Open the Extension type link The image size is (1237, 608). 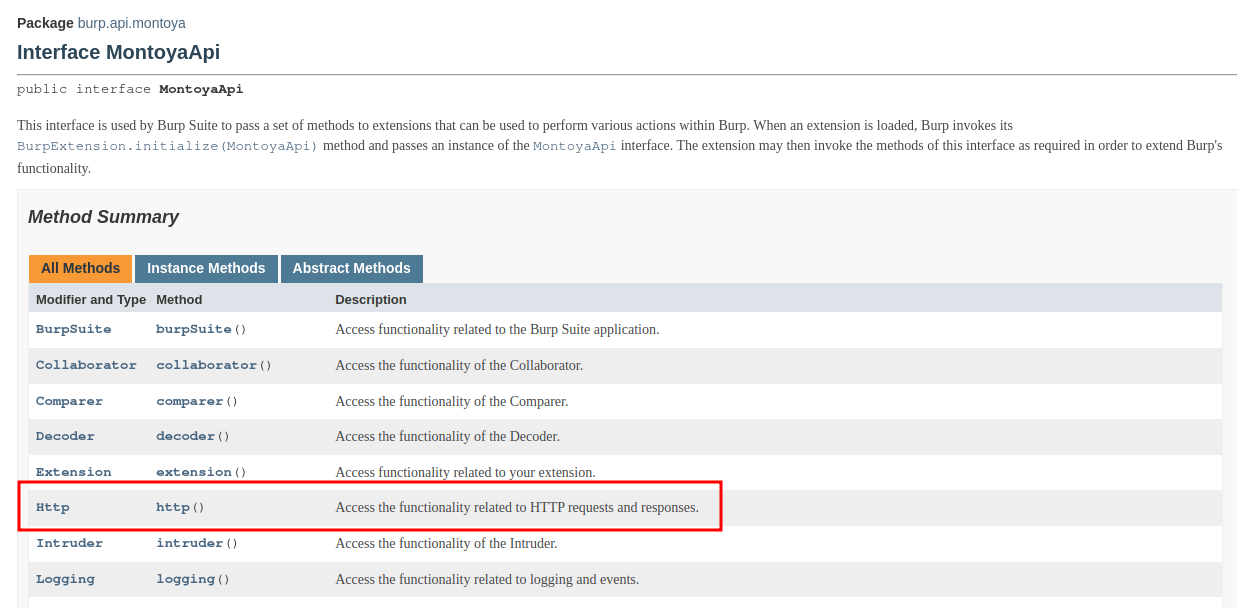73,472
